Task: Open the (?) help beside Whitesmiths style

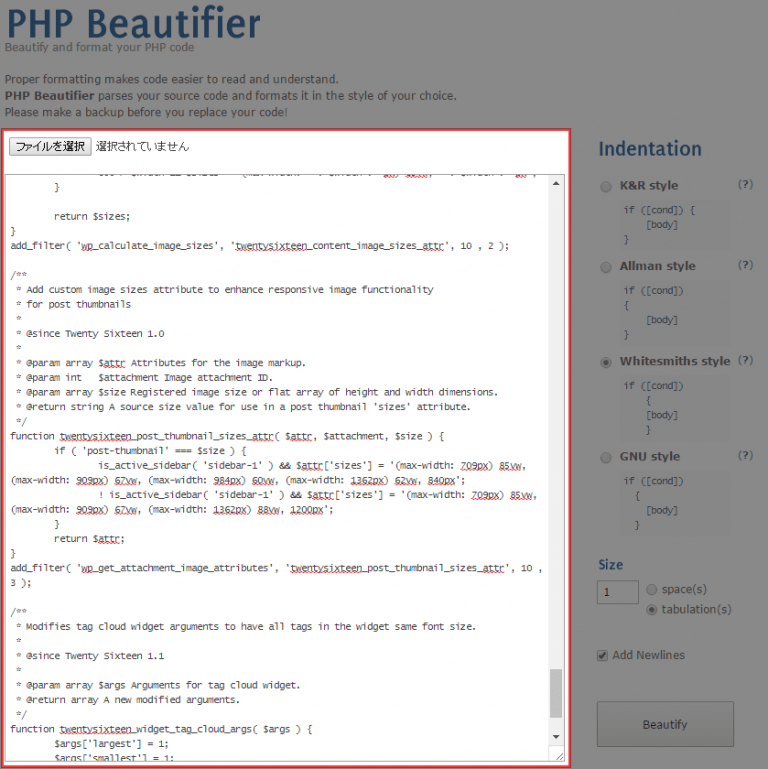Action: (744, 361)
